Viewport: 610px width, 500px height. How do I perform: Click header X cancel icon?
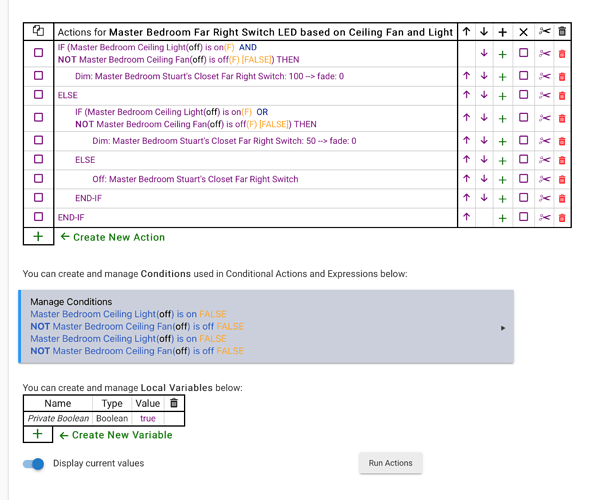(x=524, y=32)
